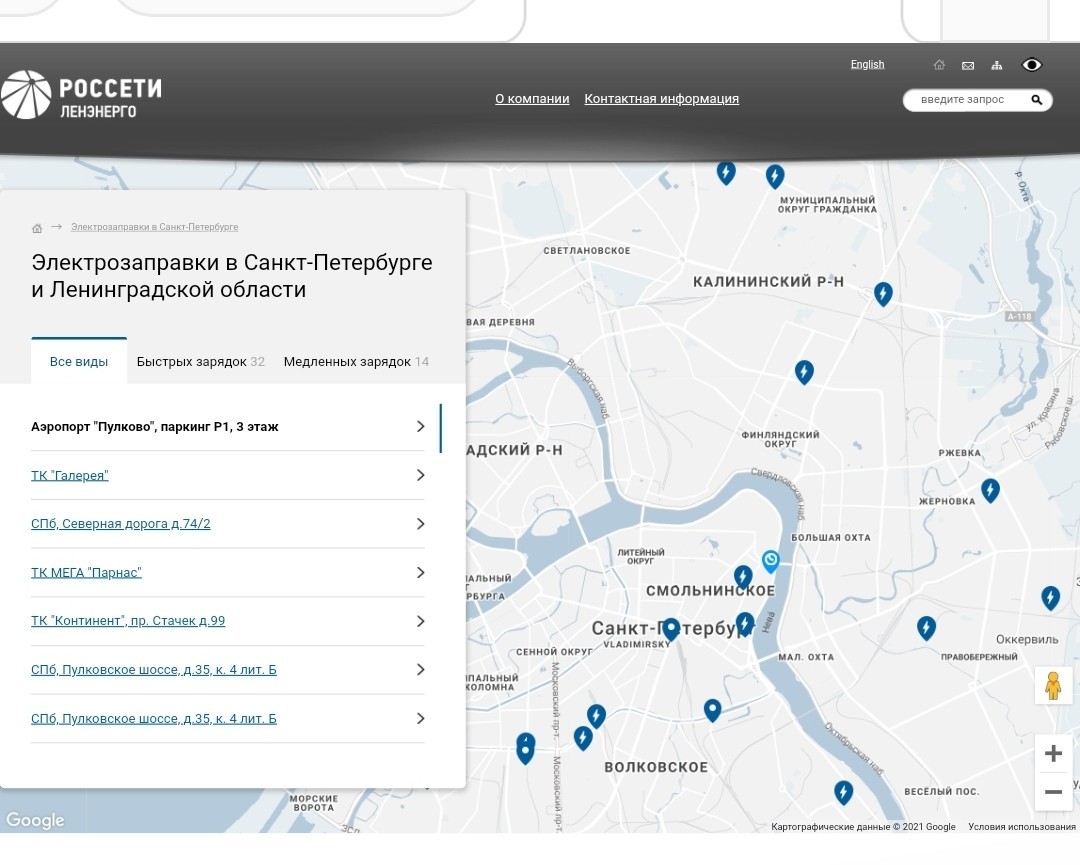Switch site language to English

point(867,64)
